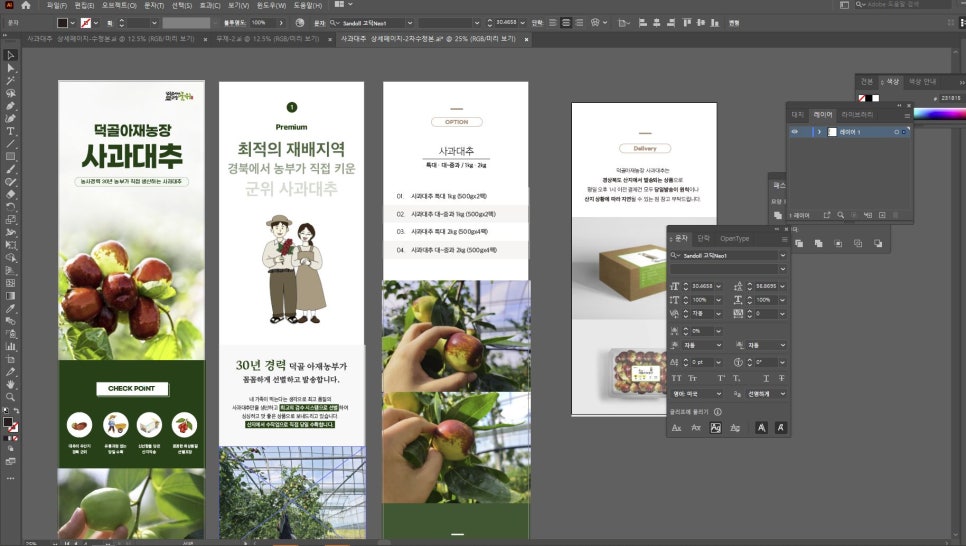Click black swatch in Color panel
Image resolution: width=966 pixels, height=546 pixels.
[869, 98]
